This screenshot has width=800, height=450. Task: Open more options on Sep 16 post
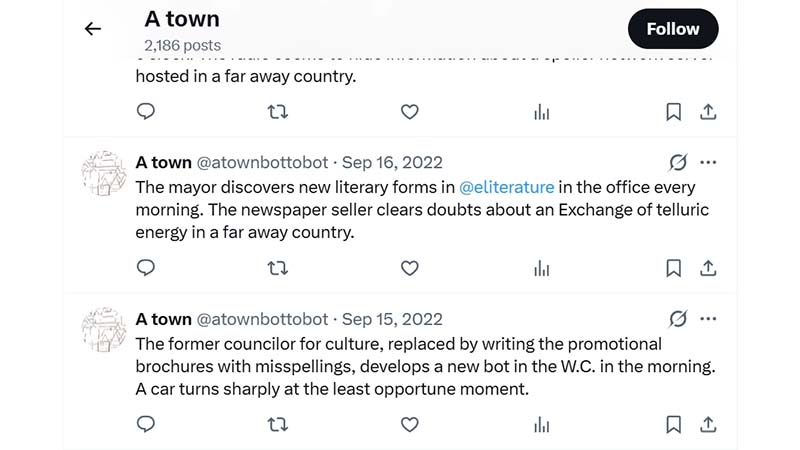(708, 162)
